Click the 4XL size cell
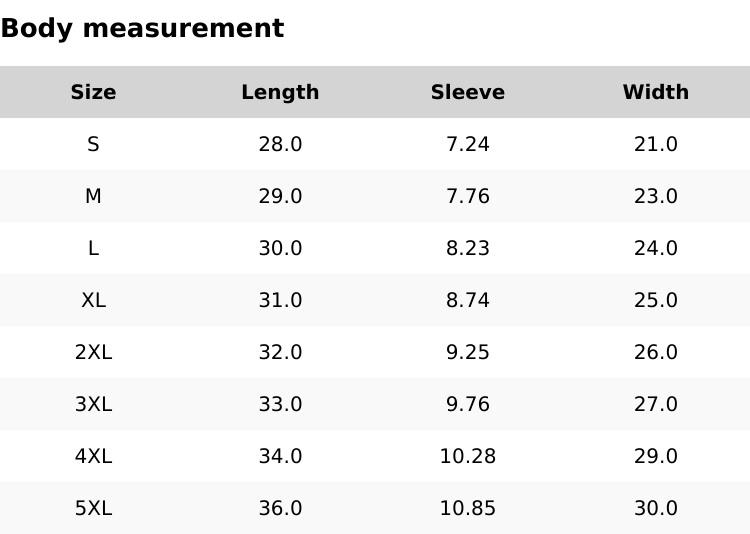This screenshot has width=750, height=534. [93, 456]
